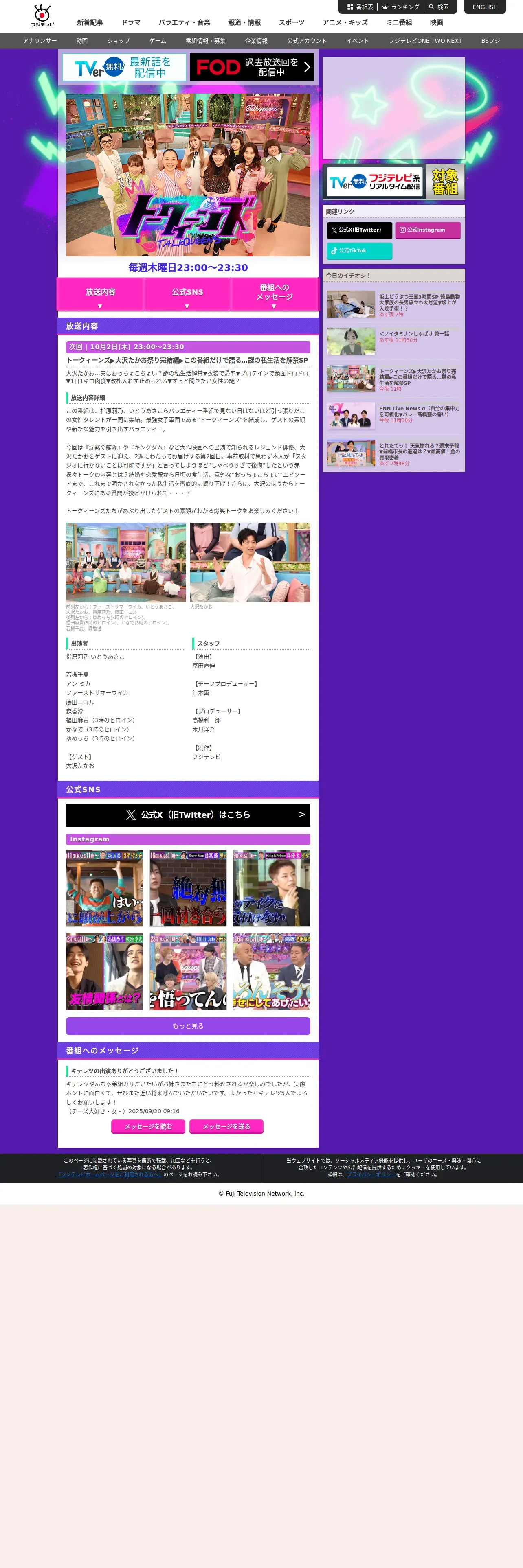Viewport: 523px width, 1568px height.
Task: Open the 番組表 grid icon
Action: 350,7
